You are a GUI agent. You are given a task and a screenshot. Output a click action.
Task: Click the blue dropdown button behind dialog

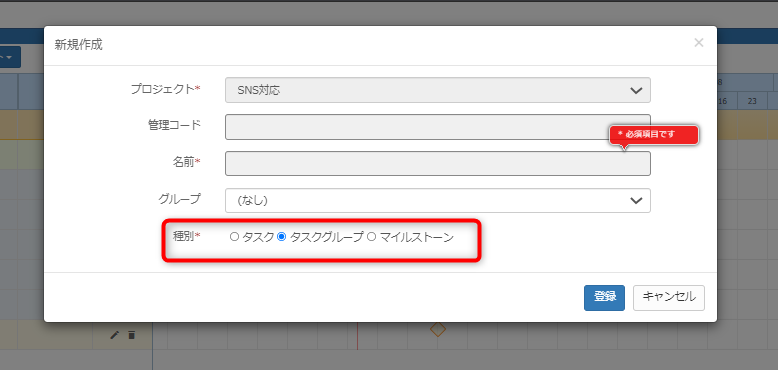point(10,58)
